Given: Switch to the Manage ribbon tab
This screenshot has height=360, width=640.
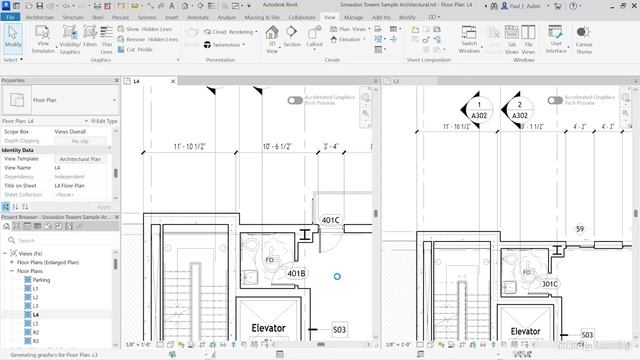Looking at the screenshot, I should tap(353, 17).
